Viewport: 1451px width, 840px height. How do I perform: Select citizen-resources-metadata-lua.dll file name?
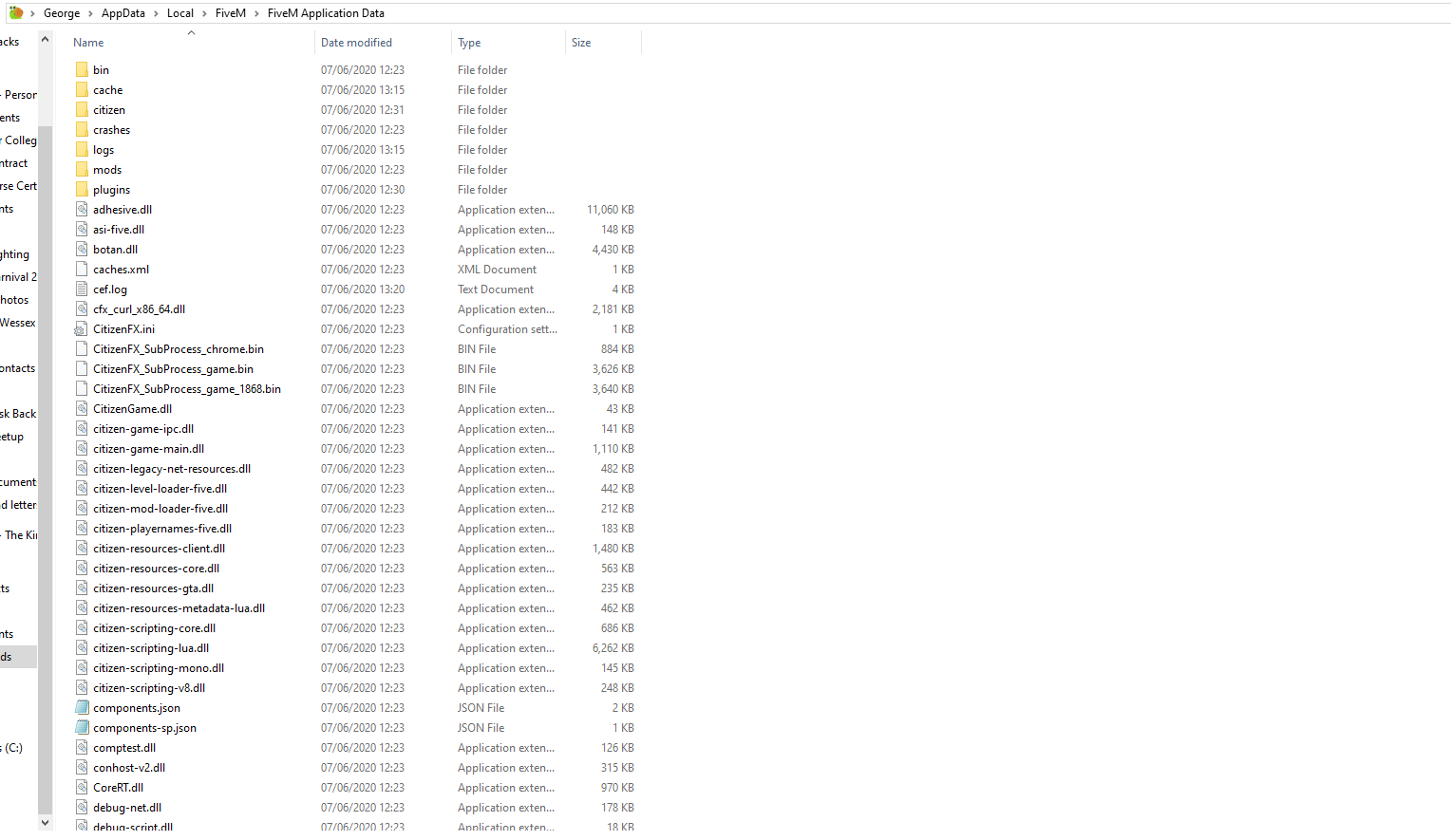tap(179, 607)
